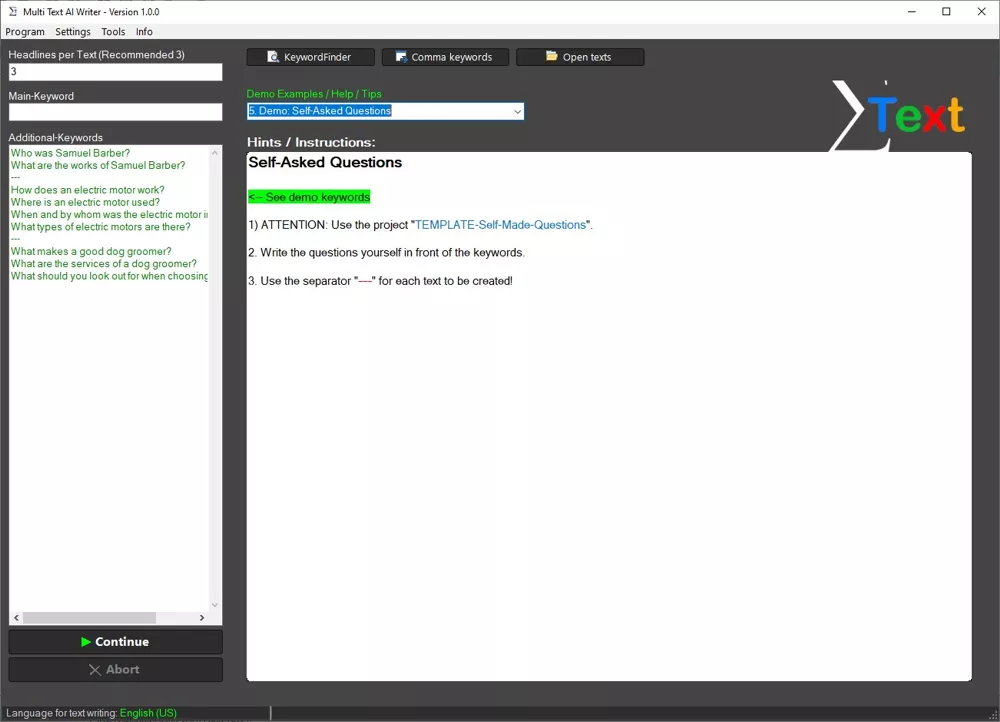Viewport: 1000px width, 722px height.
Task: Expand the Demo Examples dropdown
Action: click(517, 112)
